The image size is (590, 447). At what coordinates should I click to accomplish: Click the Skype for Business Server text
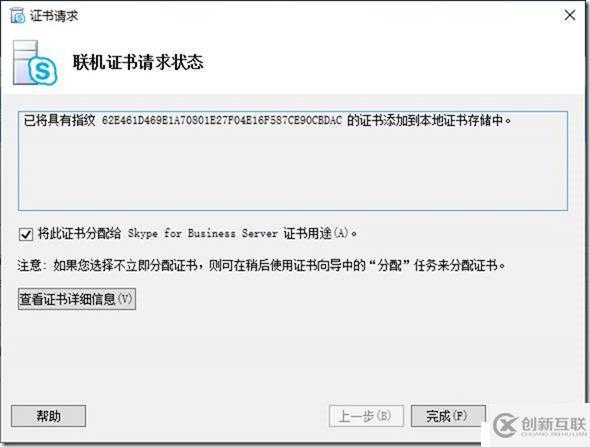pos(202,234)
